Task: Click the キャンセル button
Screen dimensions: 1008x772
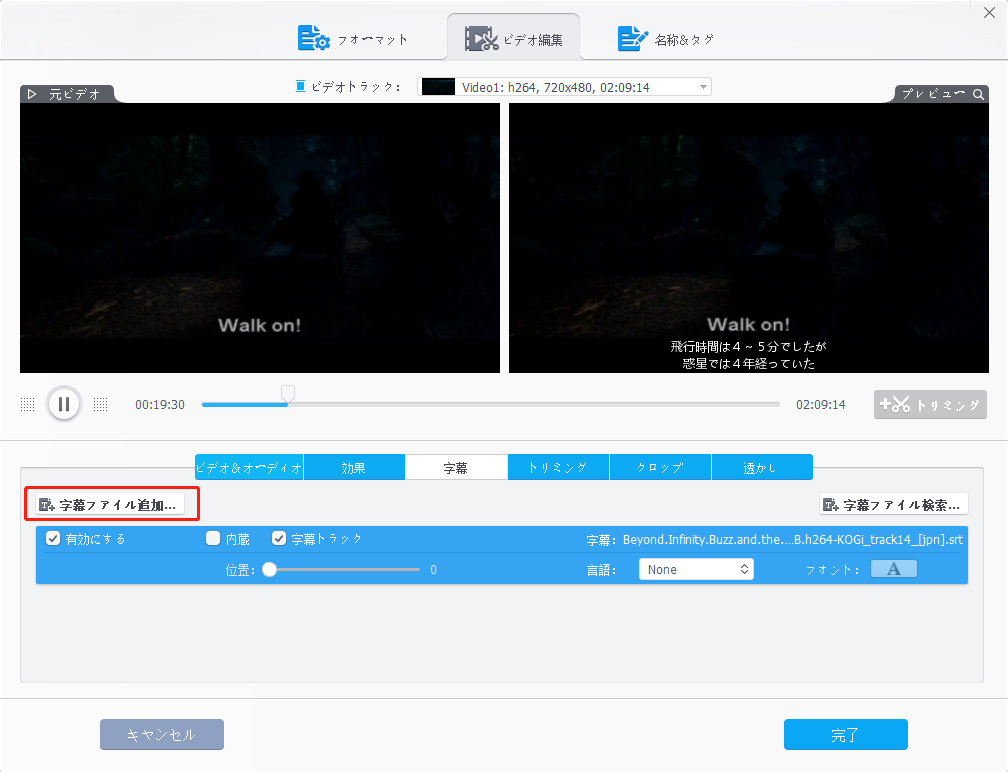Action: [162, 734]
